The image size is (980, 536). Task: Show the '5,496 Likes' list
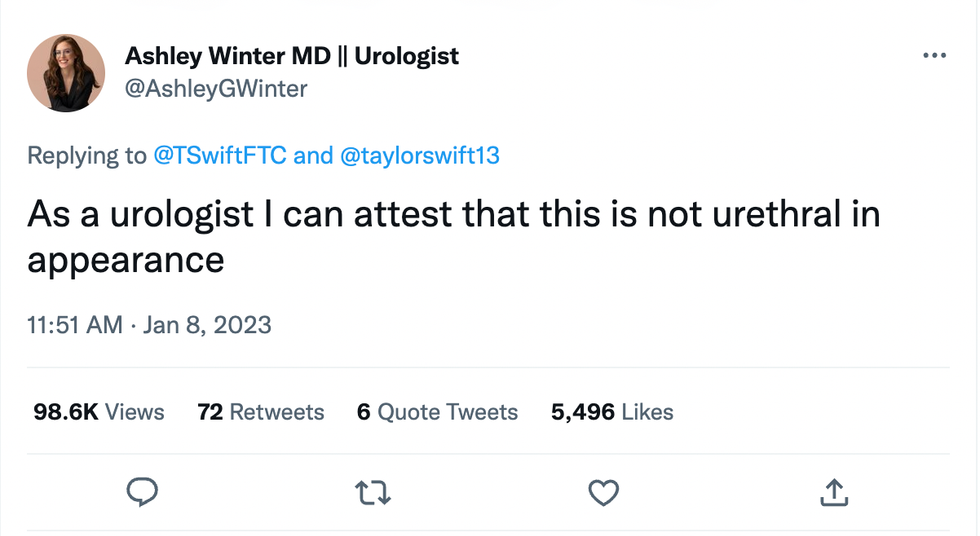tap(612, 412)
